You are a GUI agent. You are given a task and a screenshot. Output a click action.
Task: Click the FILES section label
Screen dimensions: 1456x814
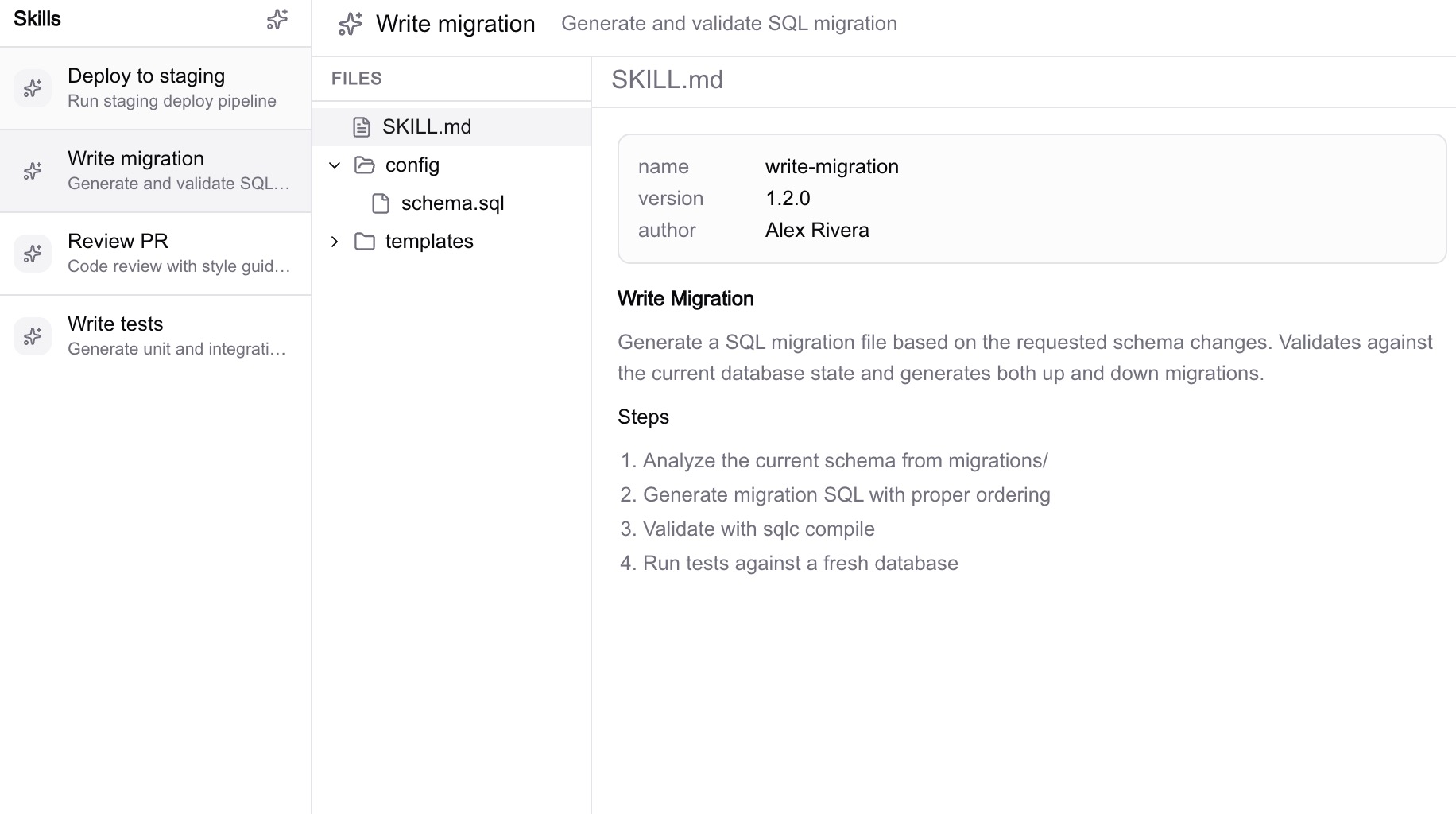pyautogui.click(x=357, y=79)
